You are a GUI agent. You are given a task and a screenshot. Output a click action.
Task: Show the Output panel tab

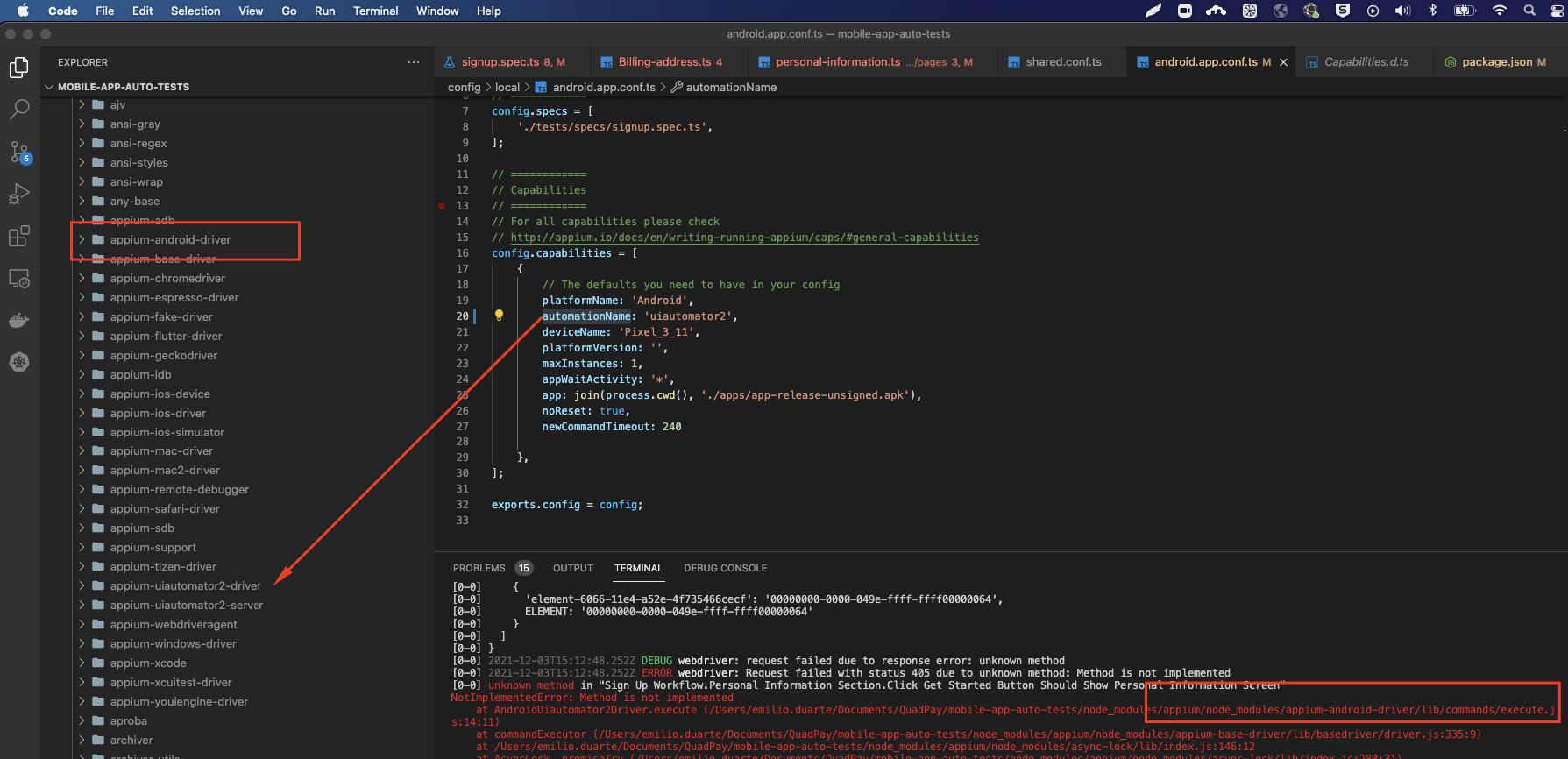tap(573, 568)
